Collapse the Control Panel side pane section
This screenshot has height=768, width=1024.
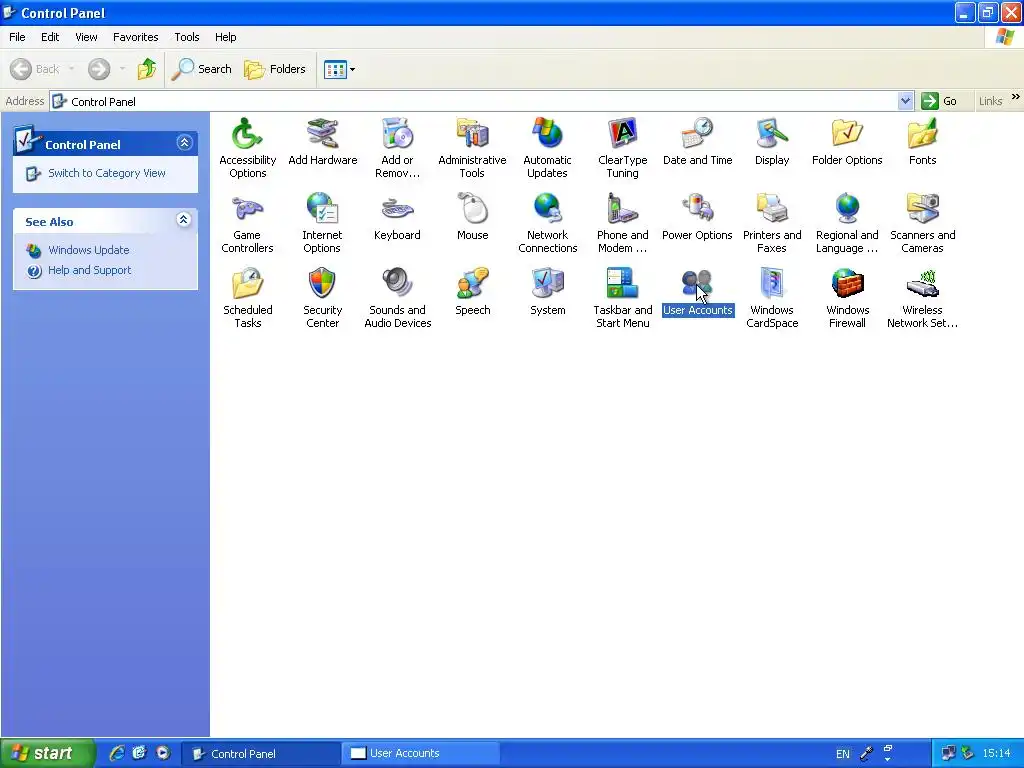pos(184,143)
